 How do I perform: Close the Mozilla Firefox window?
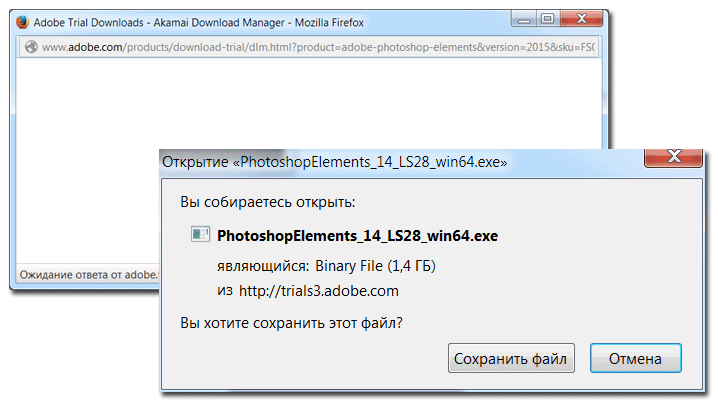pos(582,19)
